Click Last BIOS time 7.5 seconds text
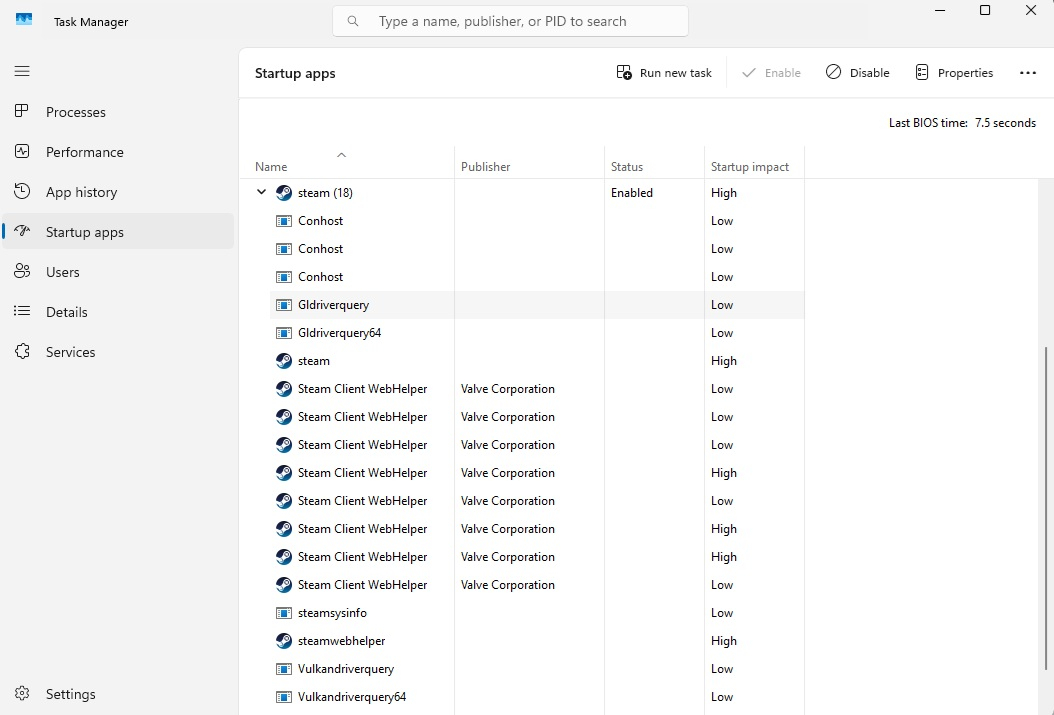Viewport: 1054px width, 715px height. click(x=962, y=123)
